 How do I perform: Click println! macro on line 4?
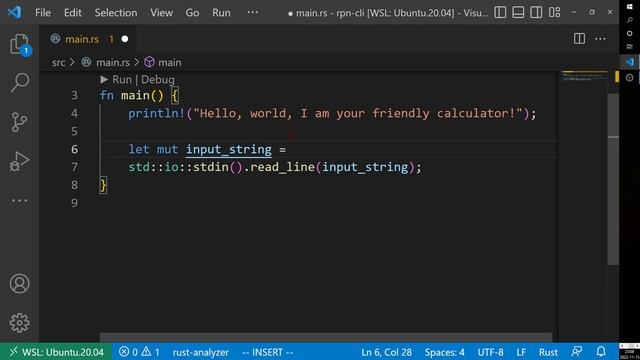(x=156, y=113)
